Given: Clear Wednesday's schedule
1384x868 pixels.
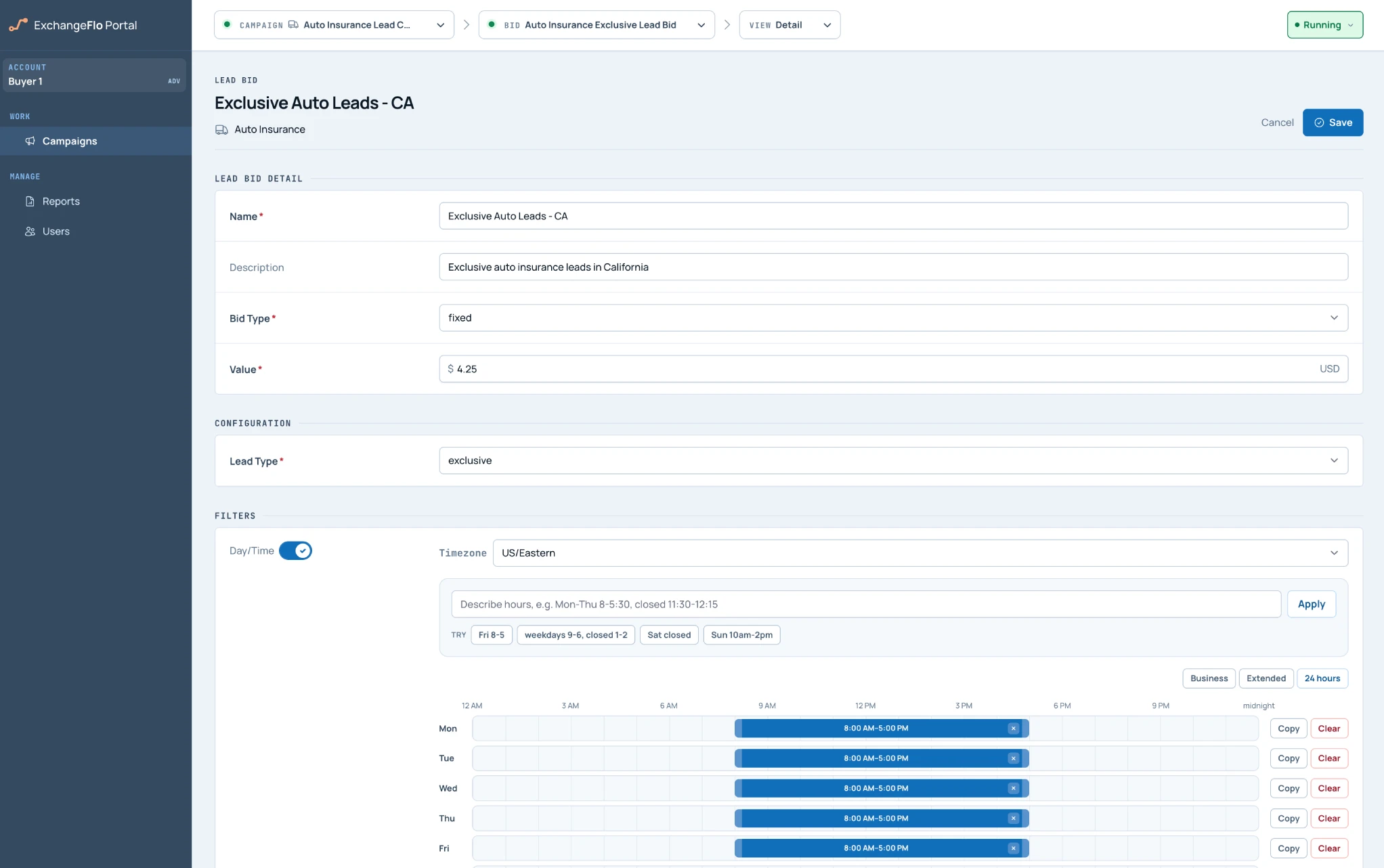Looking at the screenshot, I should [x=1328, y=788].
